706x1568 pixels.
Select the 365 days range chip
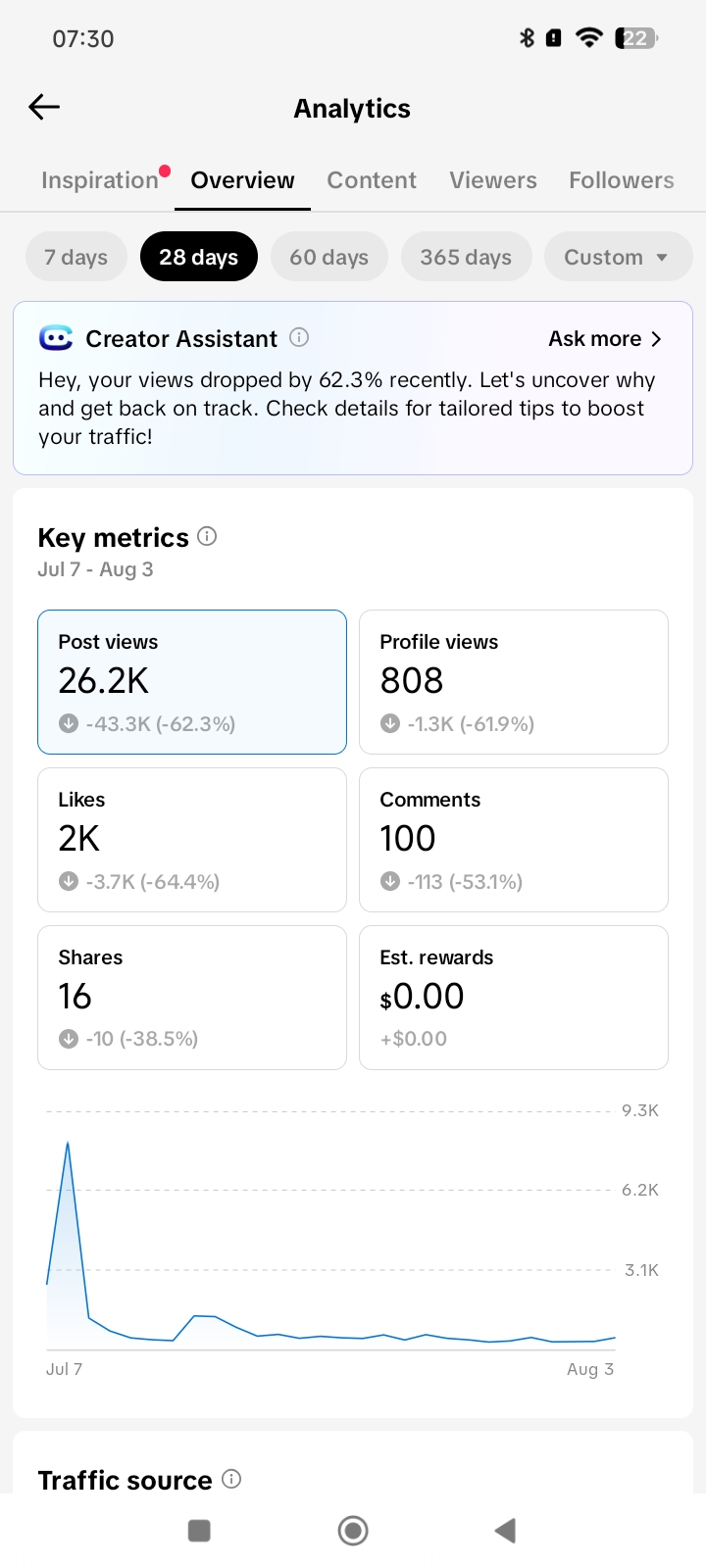[x=467, y=257]
